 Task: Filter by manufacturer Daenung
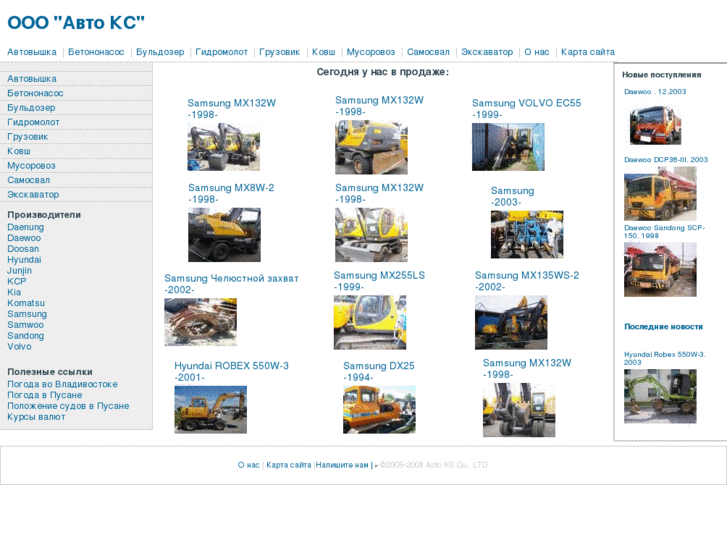pos(26,227)
